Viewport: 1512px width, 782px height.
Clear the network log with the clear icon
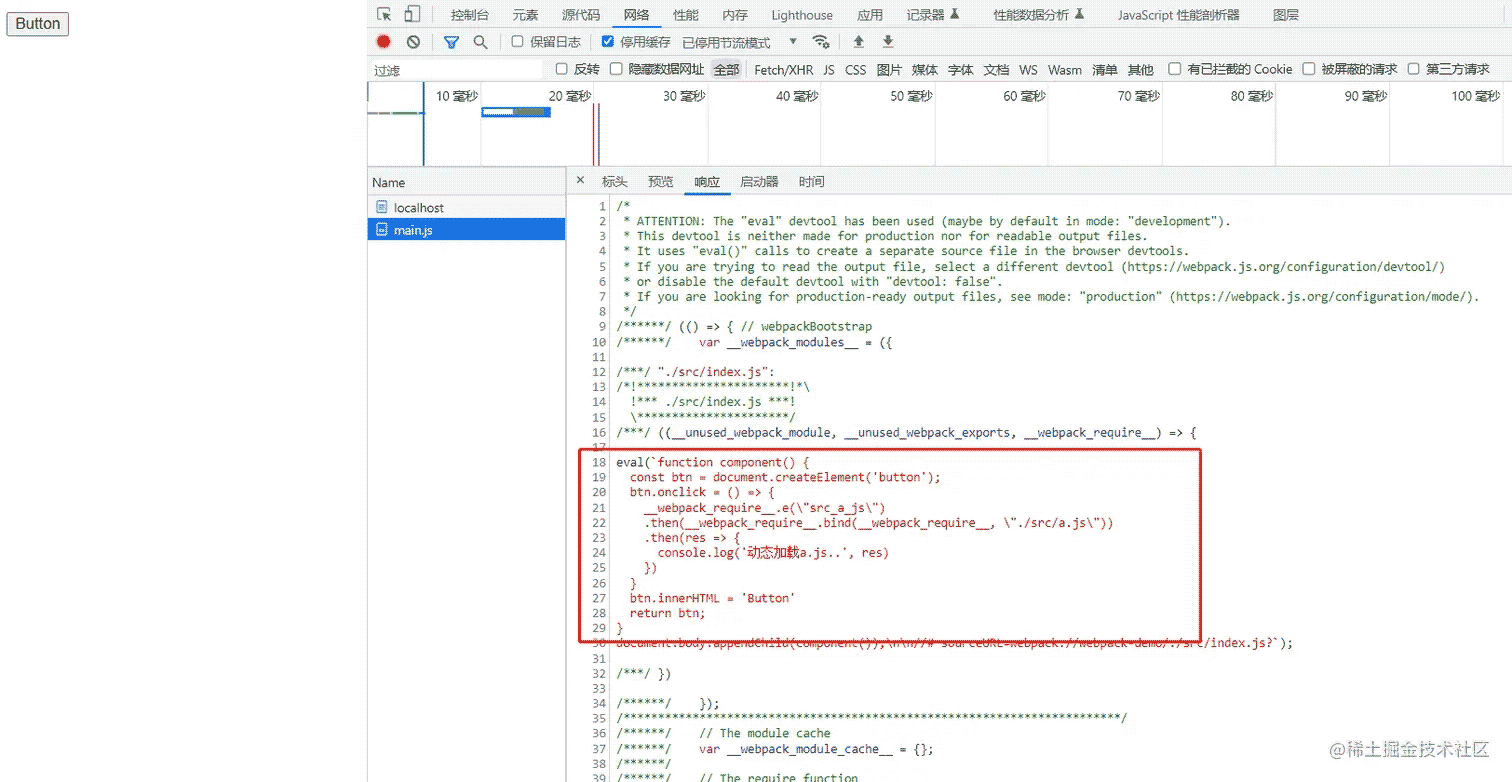[x=413, y=42]
